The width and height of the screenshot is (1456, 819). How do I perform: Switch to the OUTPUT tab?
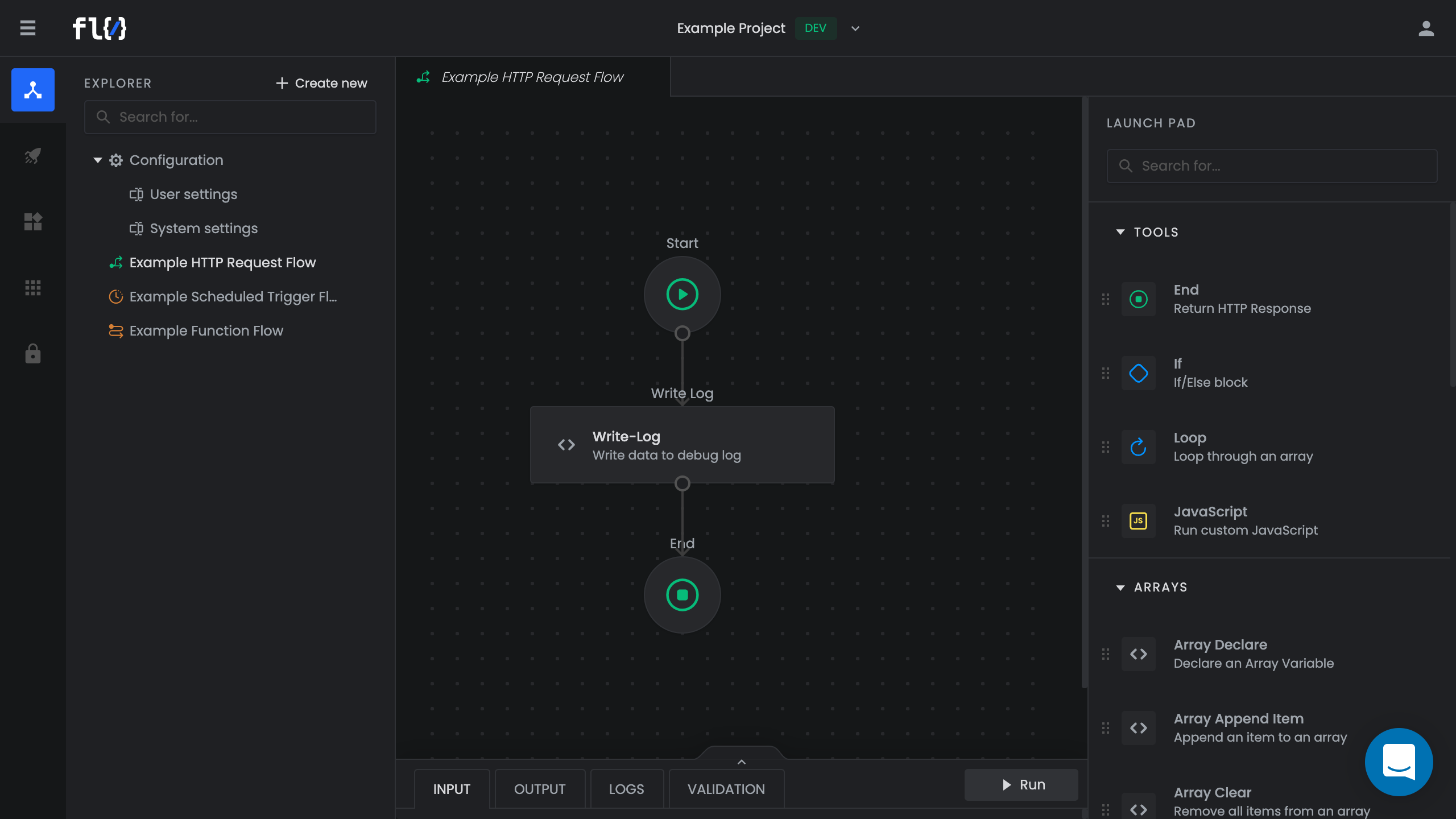point(539,789)
